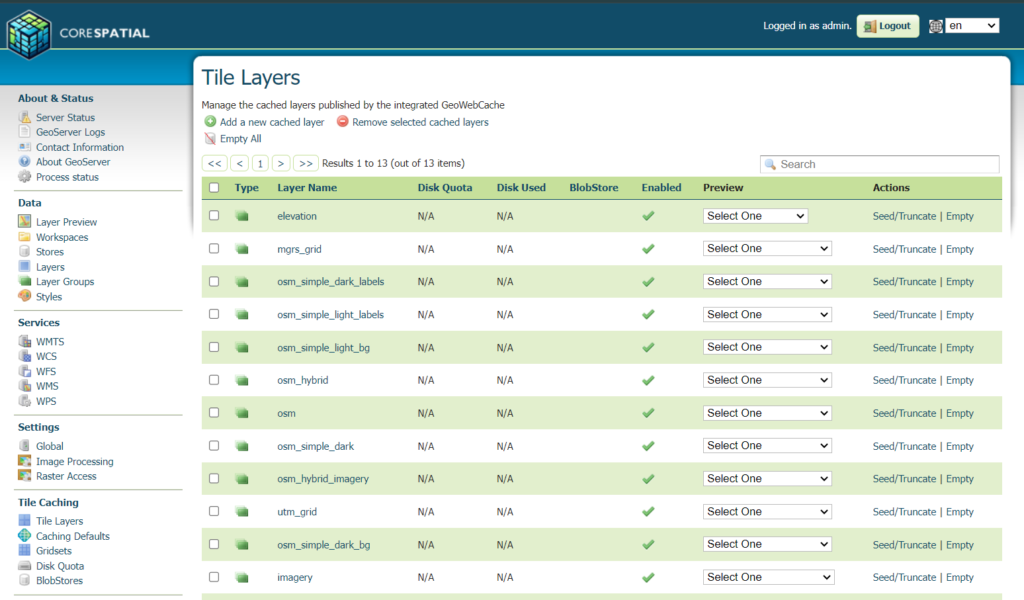Open the imagery preview dropdown
The image size is (1024, 600).
pyautogui.click(x=769, y=577)
